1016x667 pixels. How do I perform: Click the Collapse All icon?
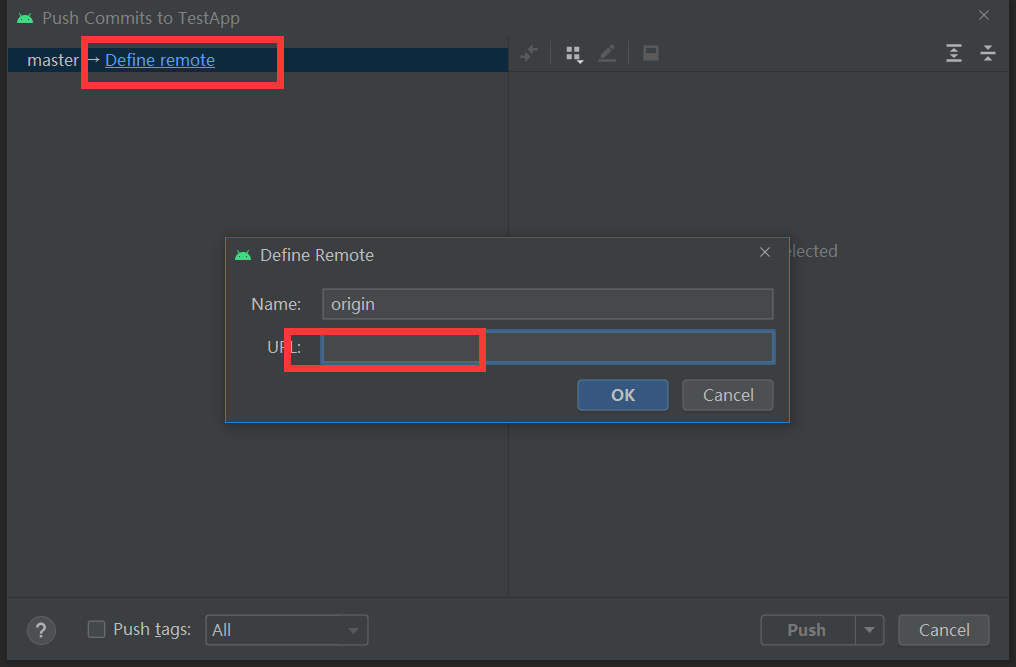pos(987,53)
